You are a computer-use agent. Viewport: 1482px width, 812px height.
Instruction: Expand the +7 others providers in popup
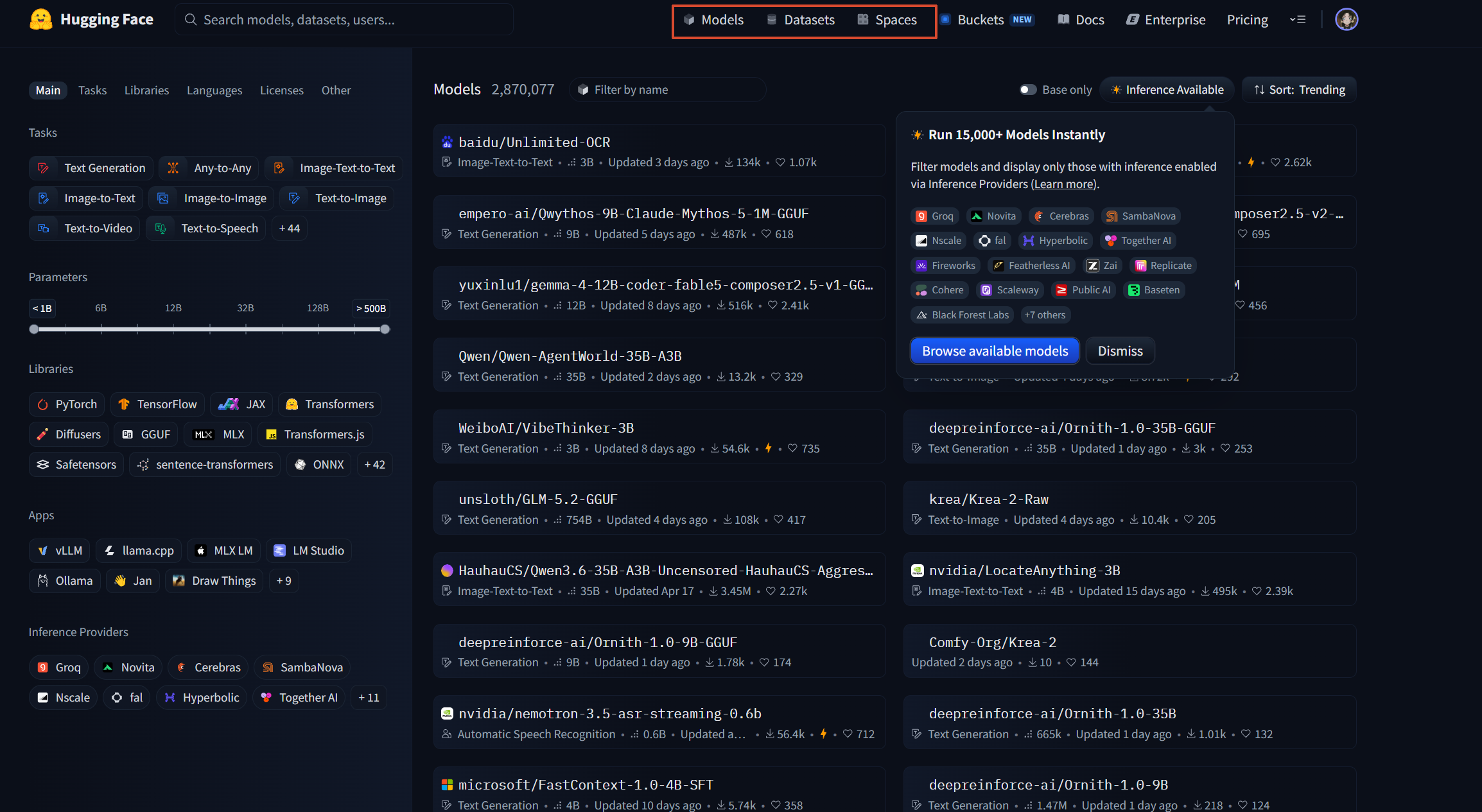(1045, 315)
